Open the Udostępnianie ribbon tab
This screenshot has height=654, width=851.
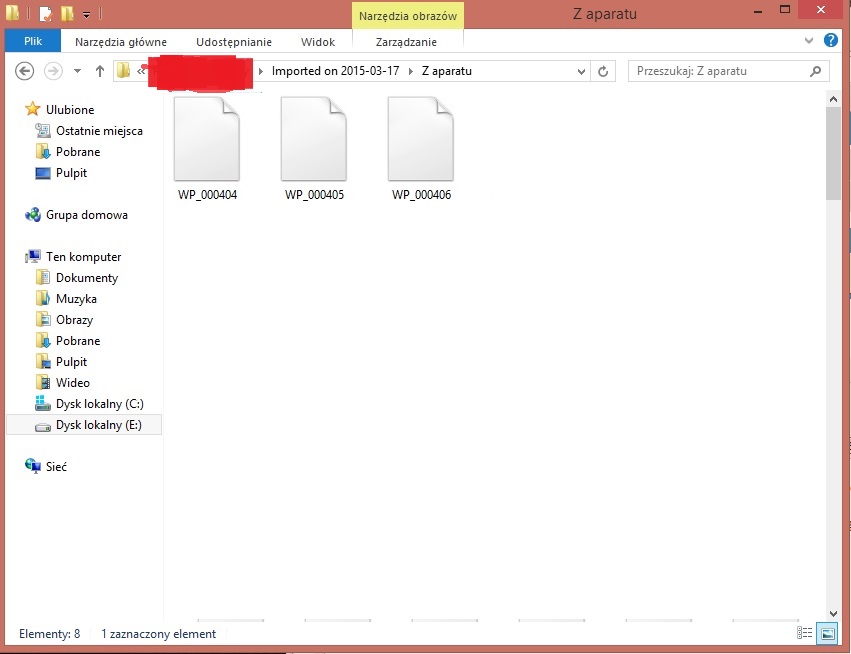(x=233, y=42)
